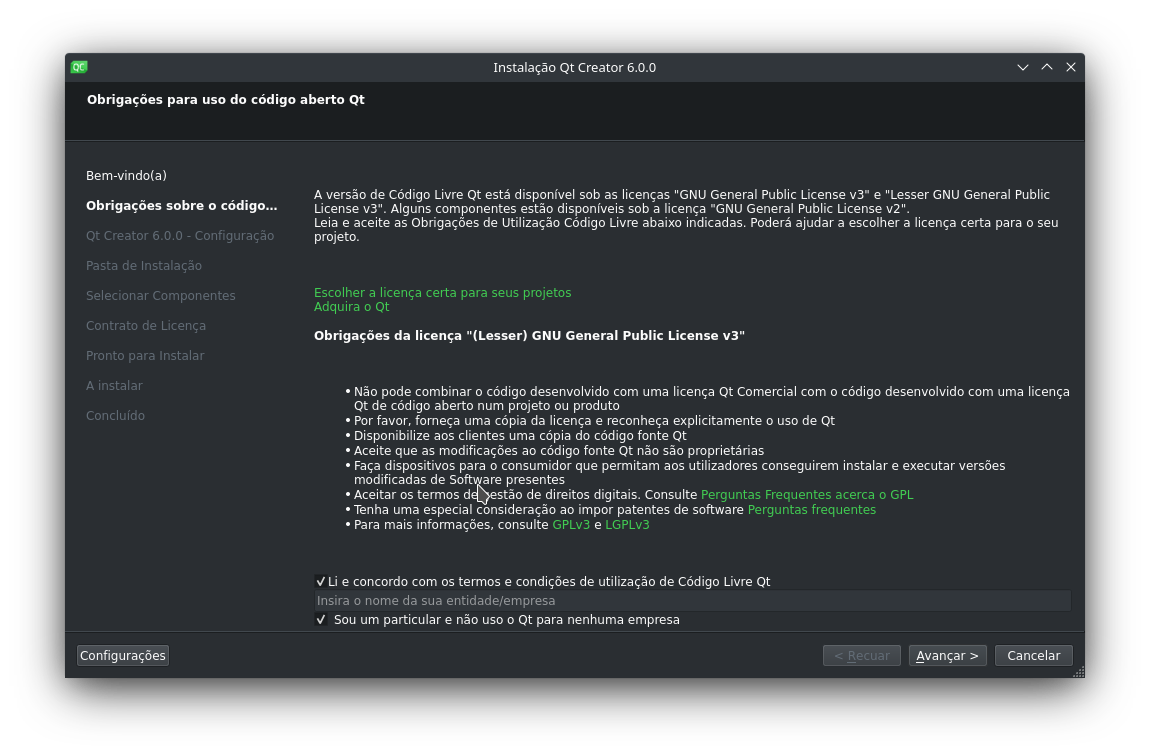Open the GPLv3 license link
Viewport: 1150px width, 755px height.
coord(571,525)
